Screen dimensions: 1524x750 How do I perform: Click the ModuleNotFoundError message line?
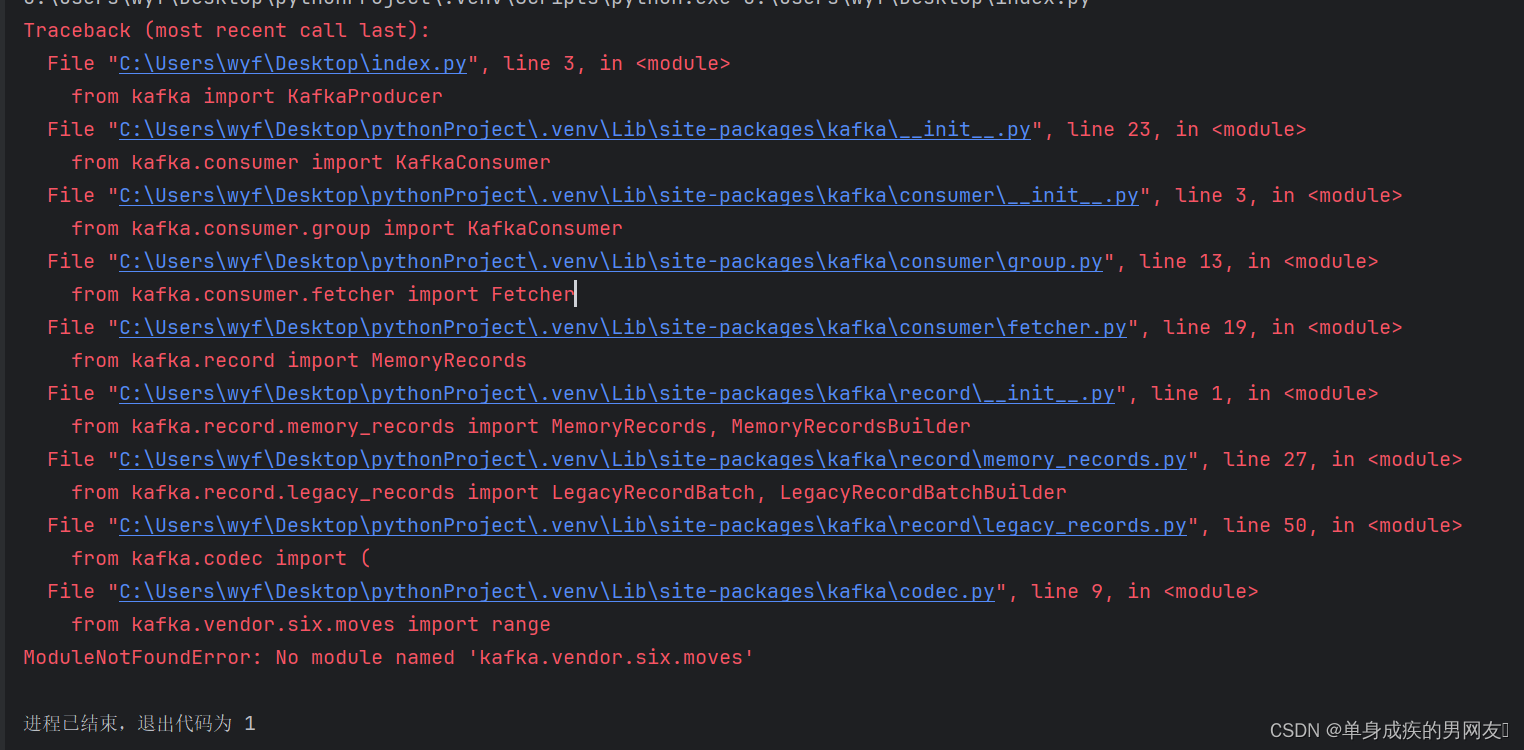(x=388, y=658)
